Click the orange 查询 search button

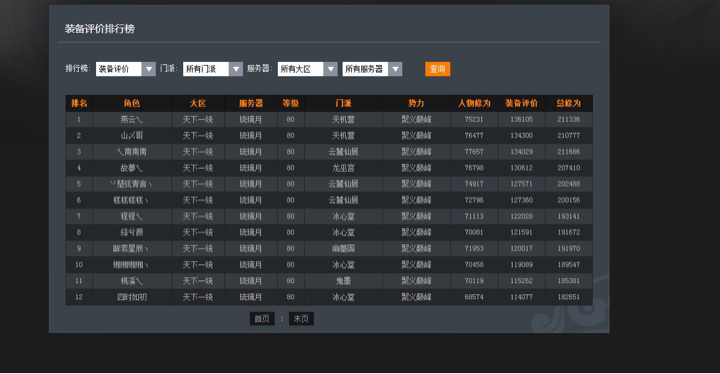[437, 69]
